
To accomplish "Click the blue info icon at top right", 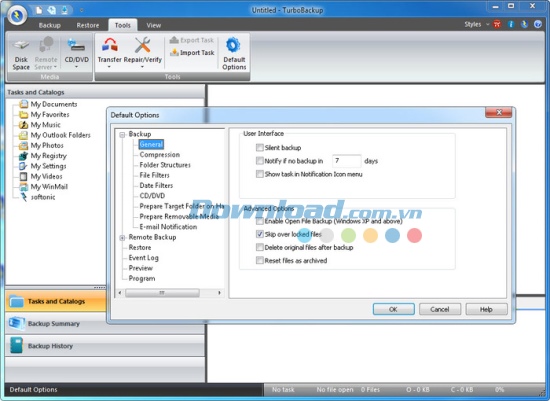I will click(511, 24).
